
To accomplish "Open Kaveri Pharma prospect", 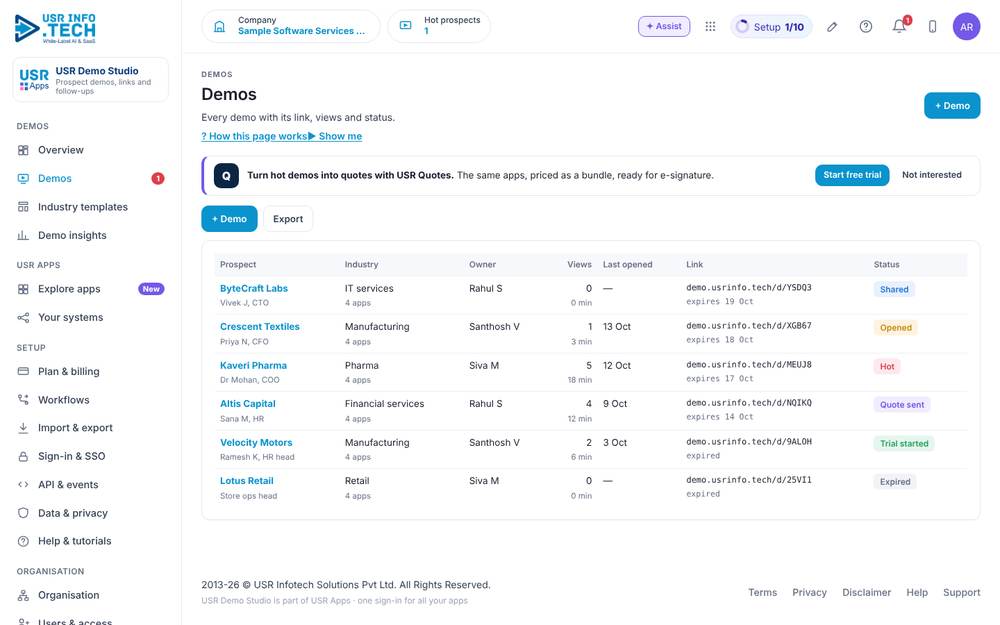I will (253, 365).
